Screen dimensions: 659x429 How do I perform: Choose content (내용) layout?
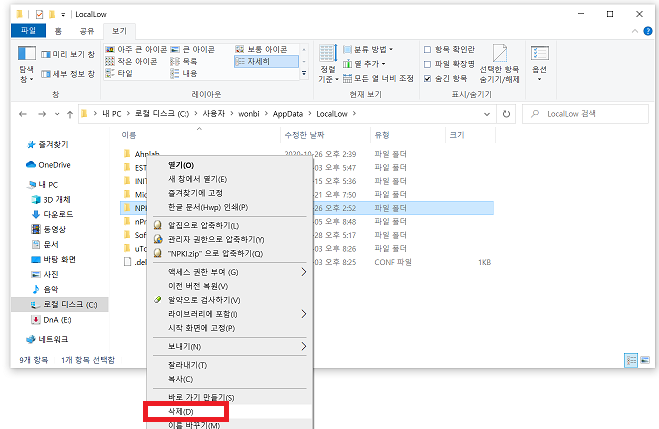pos(184,73)
